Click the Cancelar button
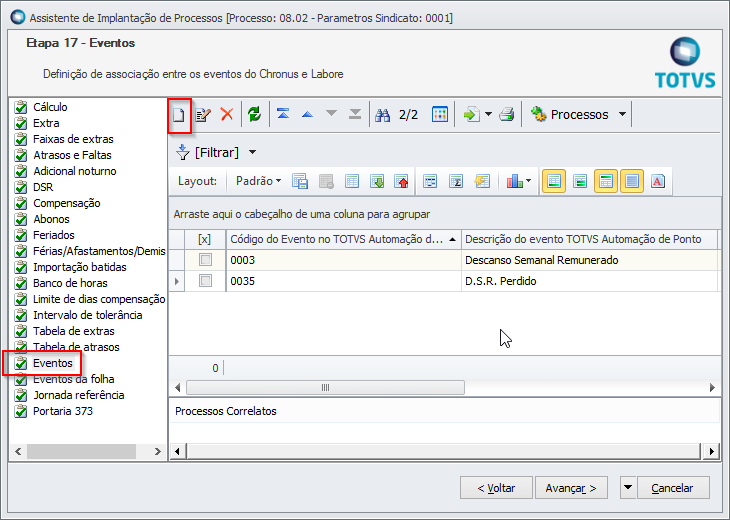The image size is (730, 520). (x=673, y=488)
